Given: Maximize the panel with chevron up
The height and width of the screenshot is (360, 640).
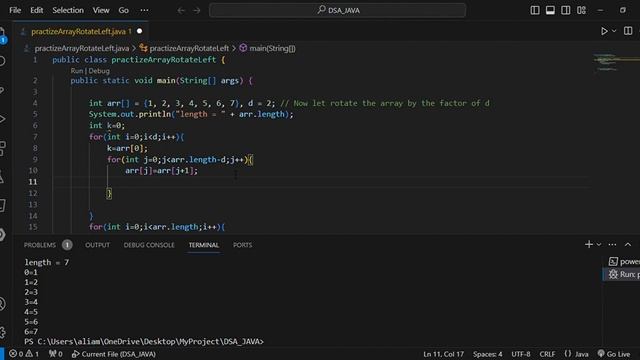Looking at the screenshot, I should (x=628, y=244).
